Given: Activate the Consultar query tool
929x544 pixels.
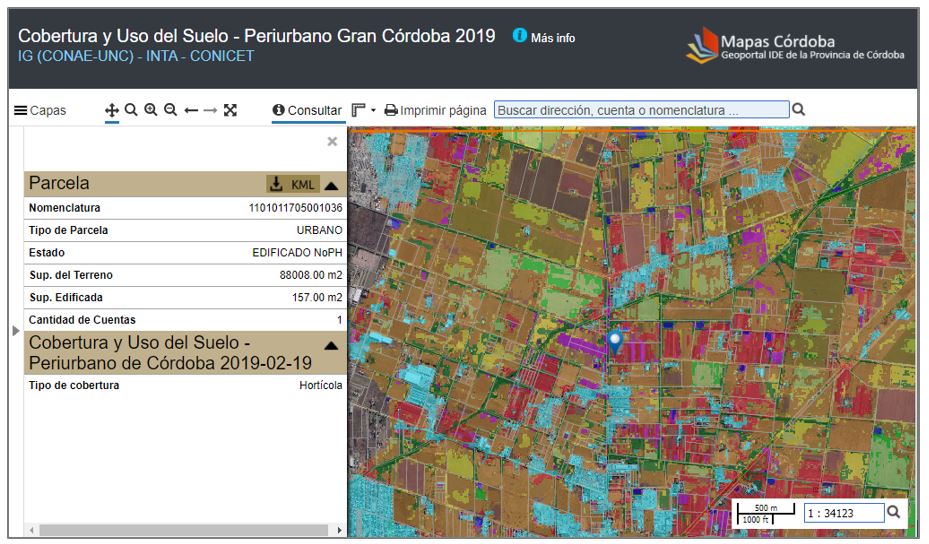Looking at the screenshot, I should (307, 110).
